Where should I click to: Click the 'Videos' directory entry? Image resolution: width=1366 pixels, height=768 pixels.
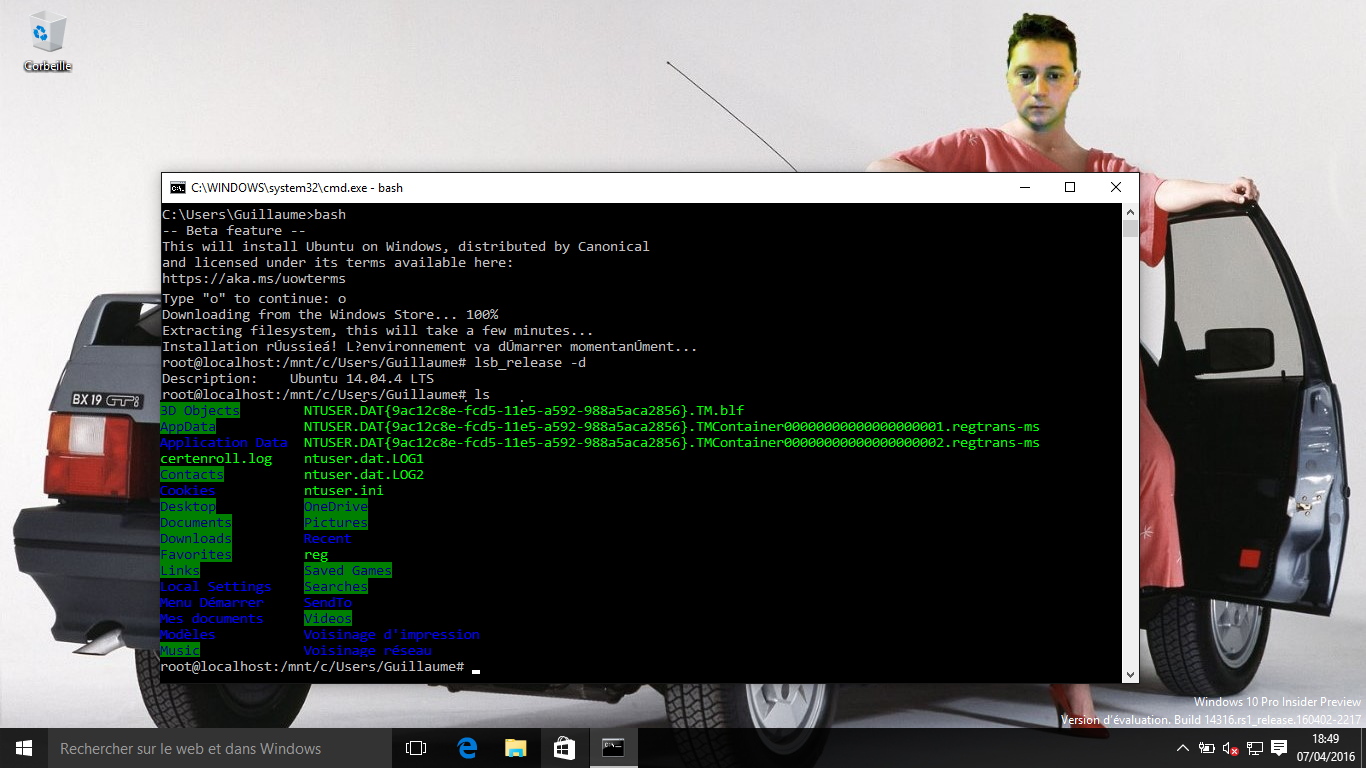pos(328,619)
